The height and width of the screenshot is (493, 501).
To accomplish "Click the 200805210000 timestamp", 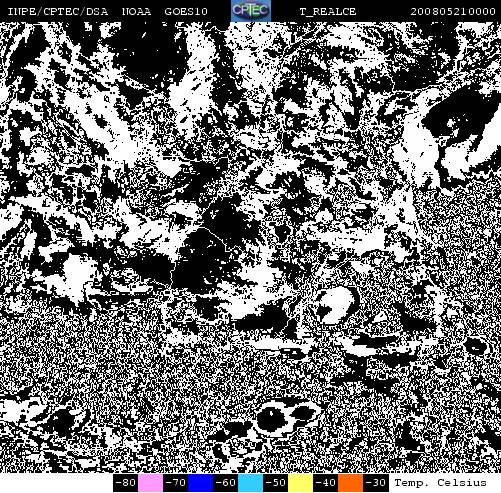I will tap(453, 12).
